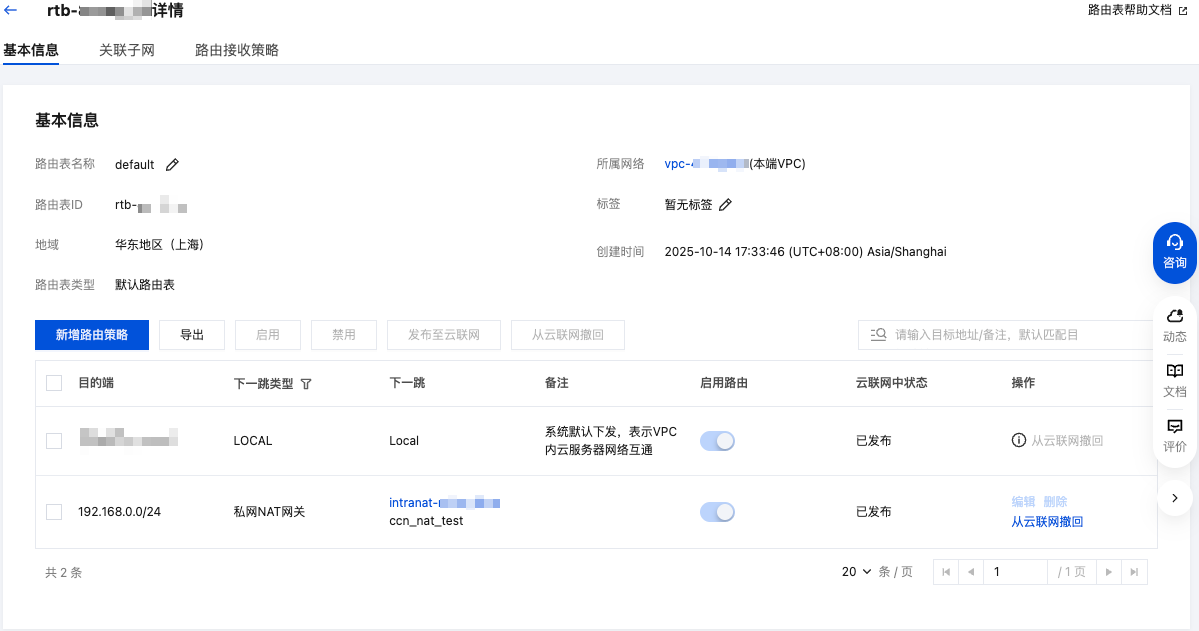Click the filter icon beside 下一跳类型
The image size is (1199, 631).
[306, 384]
